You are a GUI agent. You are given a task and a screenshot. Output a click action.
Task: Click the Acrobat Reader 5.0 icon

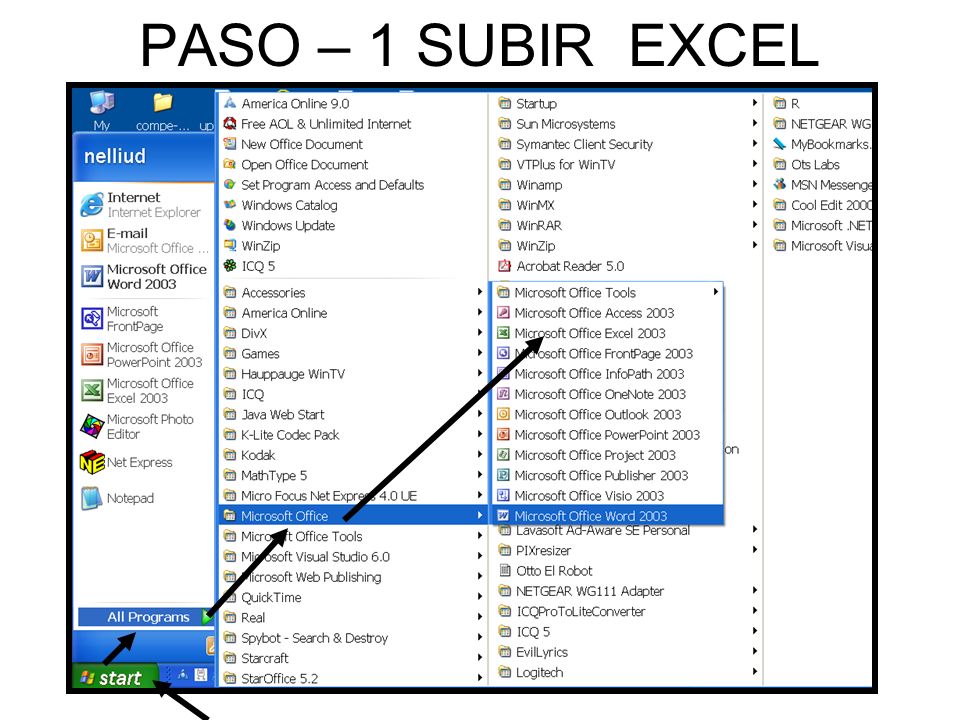point(504,266)
